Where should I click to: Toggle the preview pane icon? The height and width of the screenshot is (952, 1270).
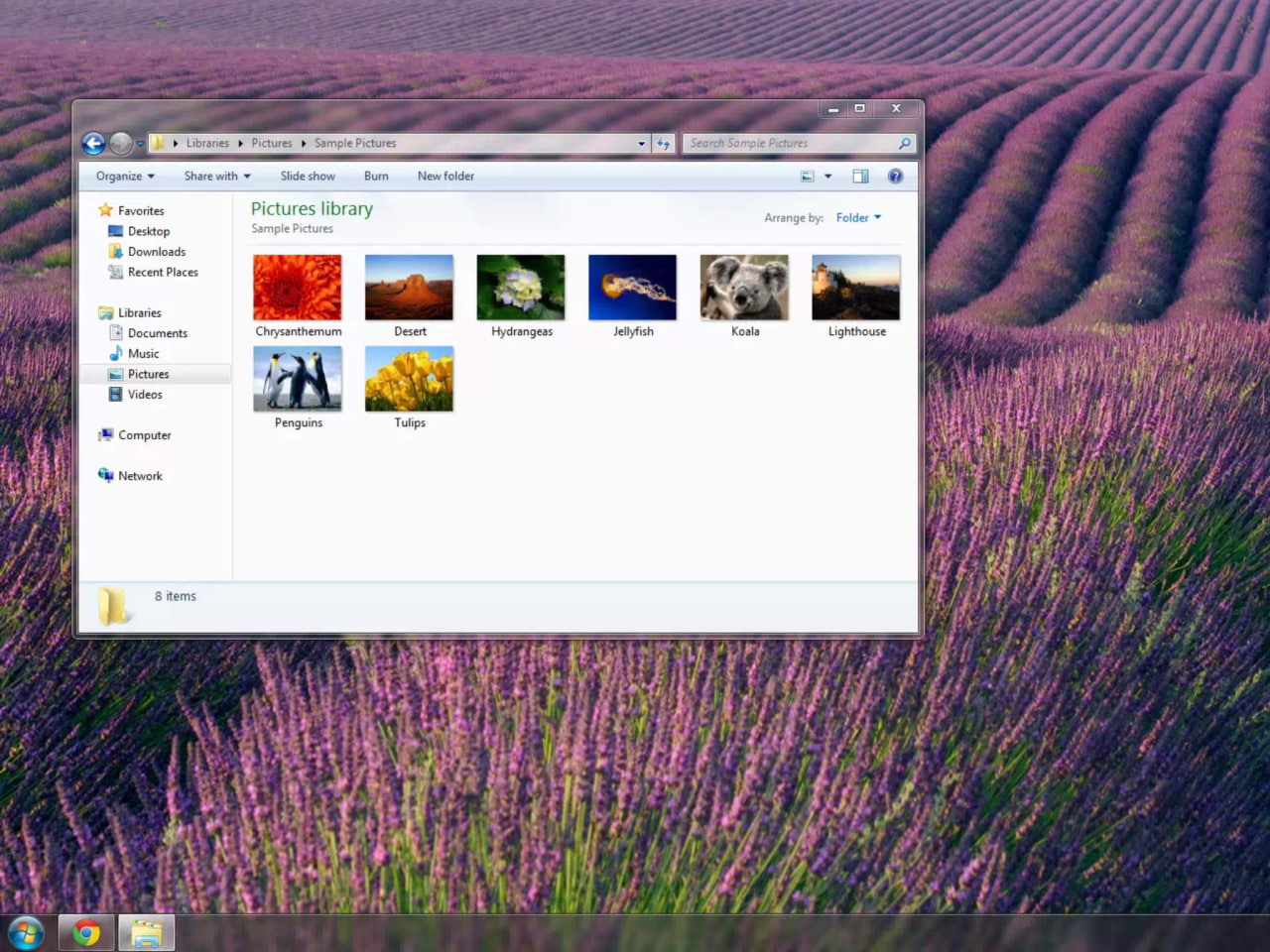click(x=860, y=177)
